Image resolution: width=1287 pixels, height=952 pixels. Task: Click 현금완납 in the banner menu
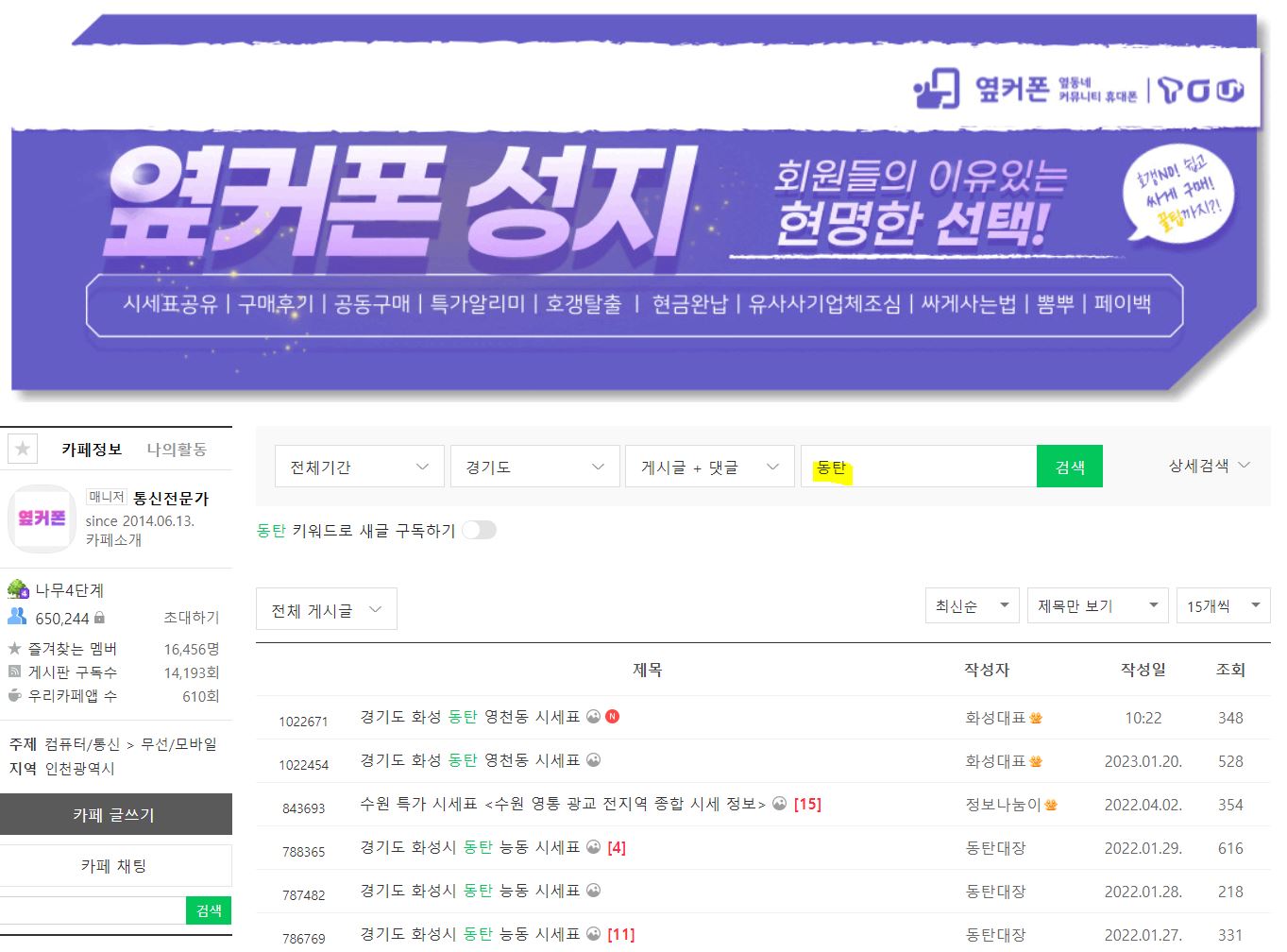click(x=690, y=304)
